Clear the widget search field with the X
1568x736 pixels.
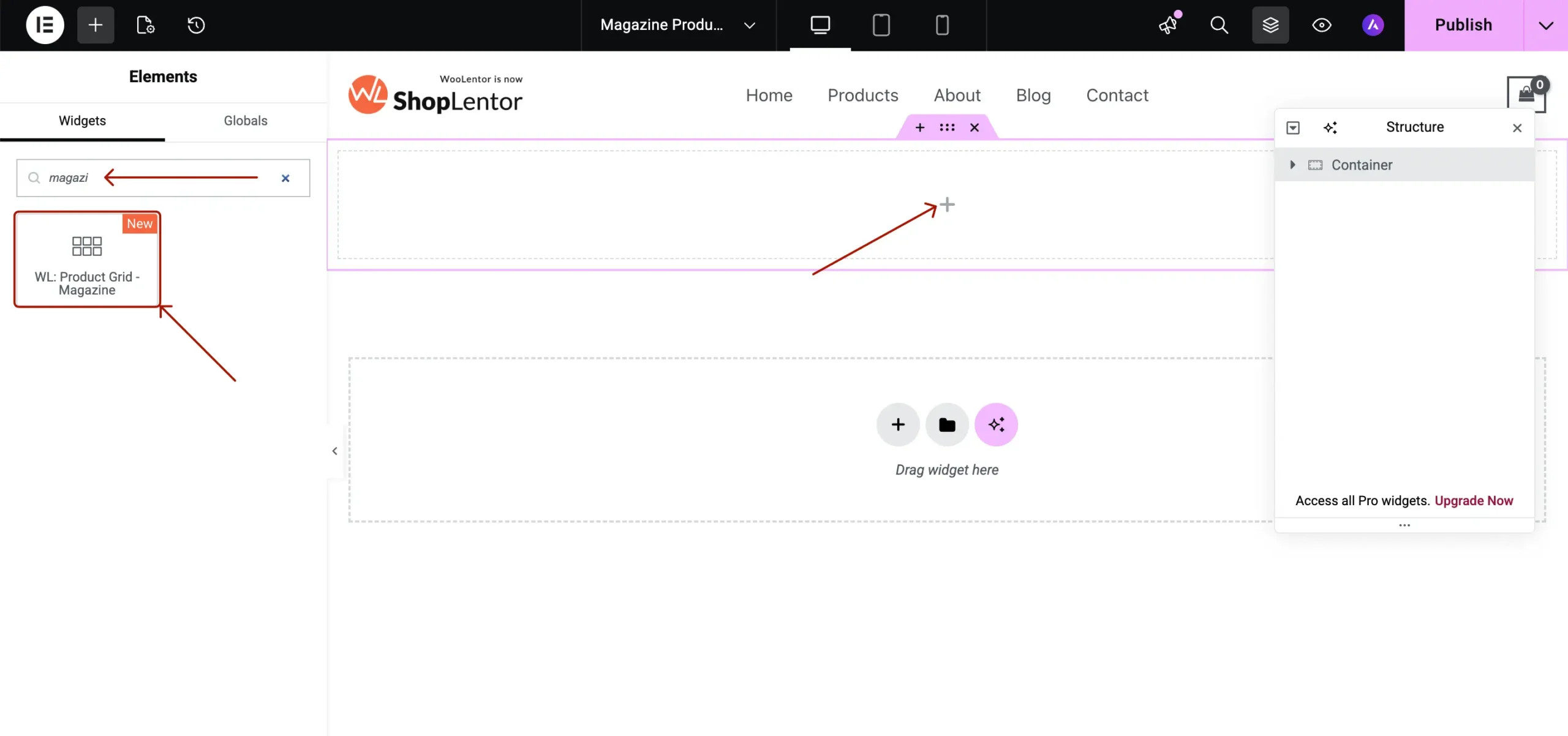pos(285,178)
